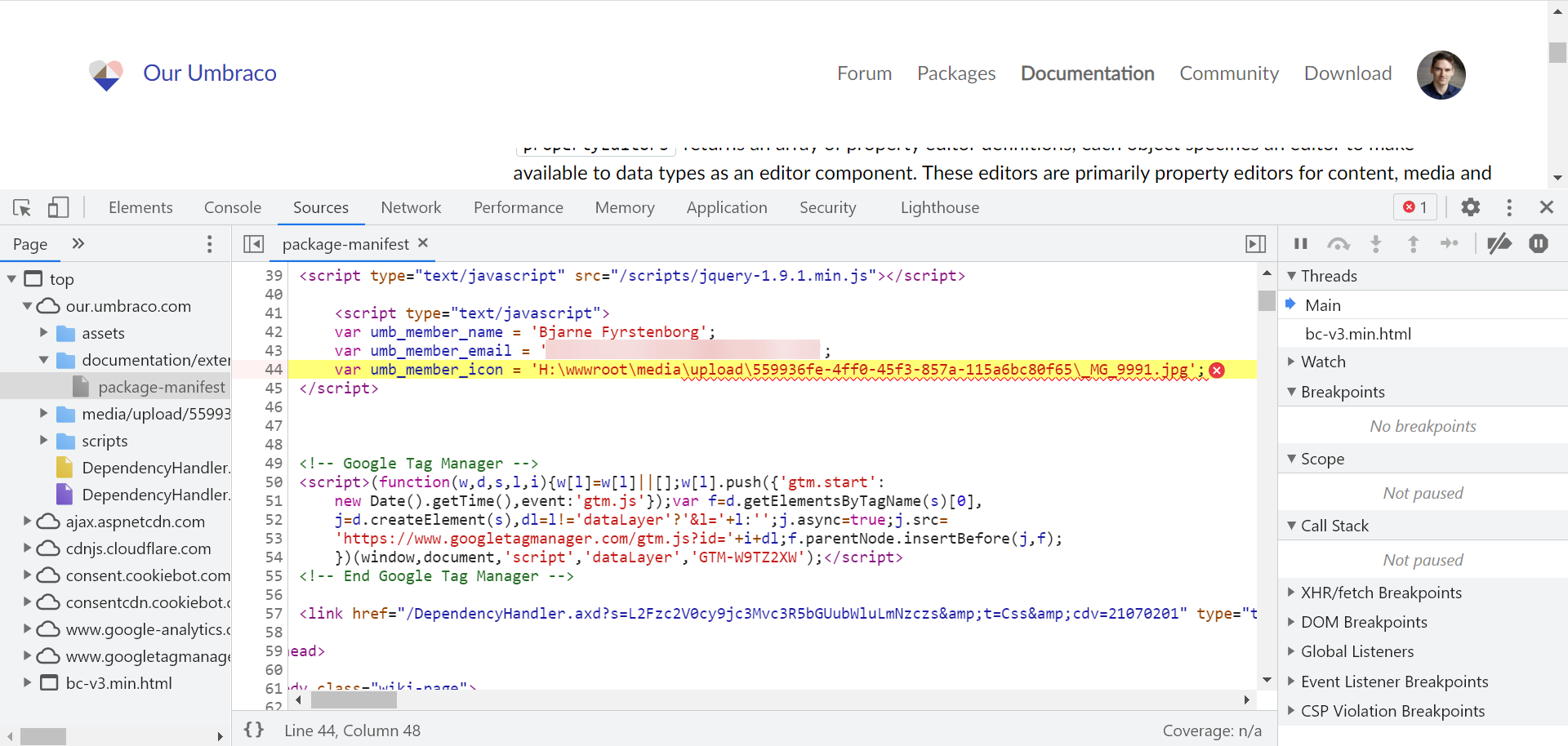Open the Console panel
Image resolution: width=1568 pixels, height=746 pixels.
point(232,207)
